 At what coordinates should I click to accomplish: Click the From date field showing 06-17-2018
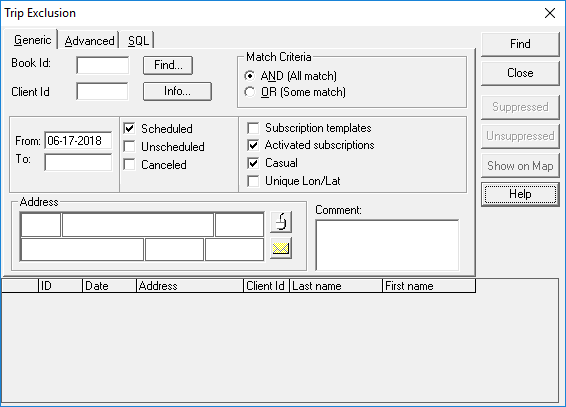click(x=78, y=140)
